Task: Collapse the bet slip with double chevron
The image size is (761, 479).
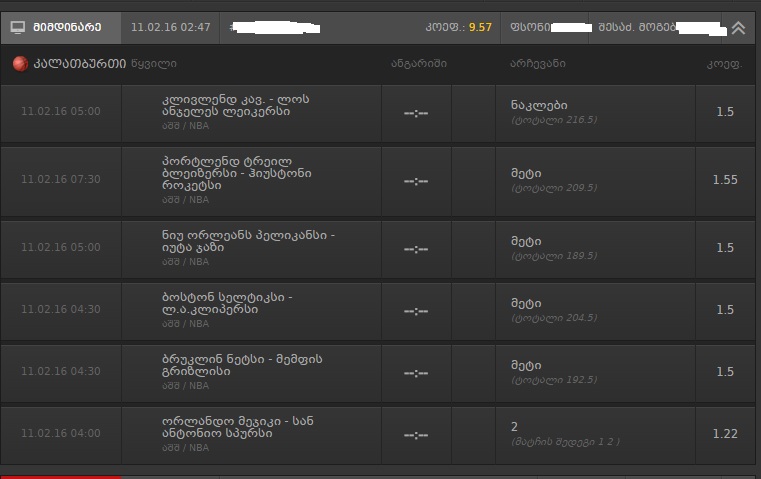Action: point(738,28)
